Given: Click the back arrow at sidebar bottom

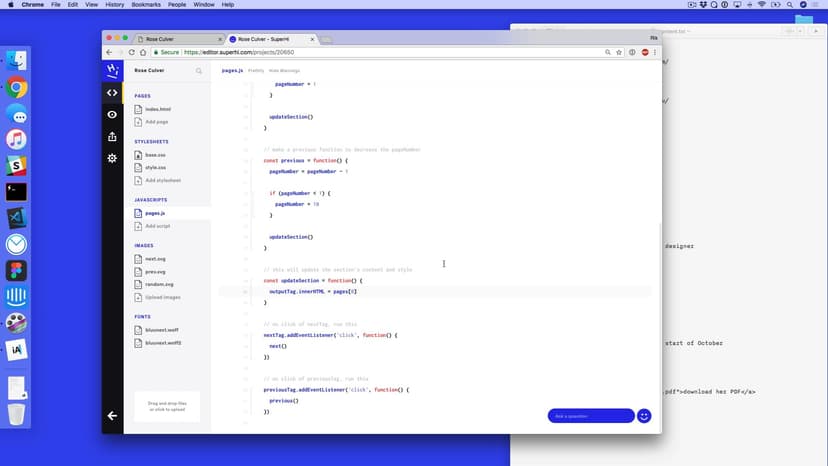Looking at the screenshot, I should [x=112, y=415].
